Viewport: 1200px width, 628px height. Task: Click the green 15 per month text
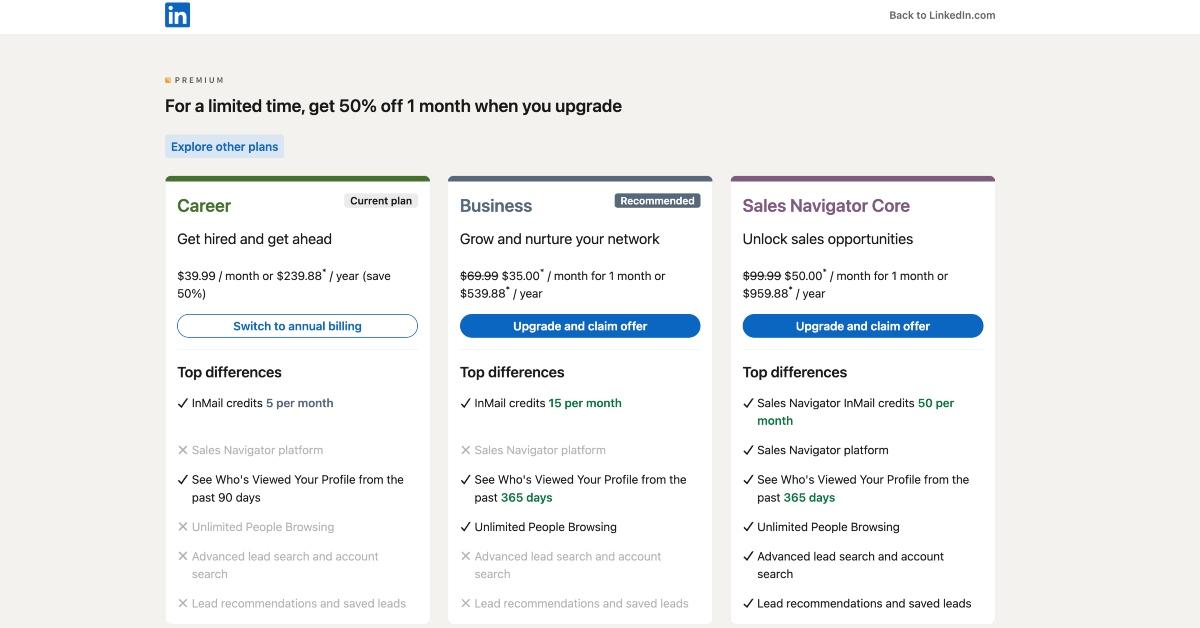click(585, 403)
